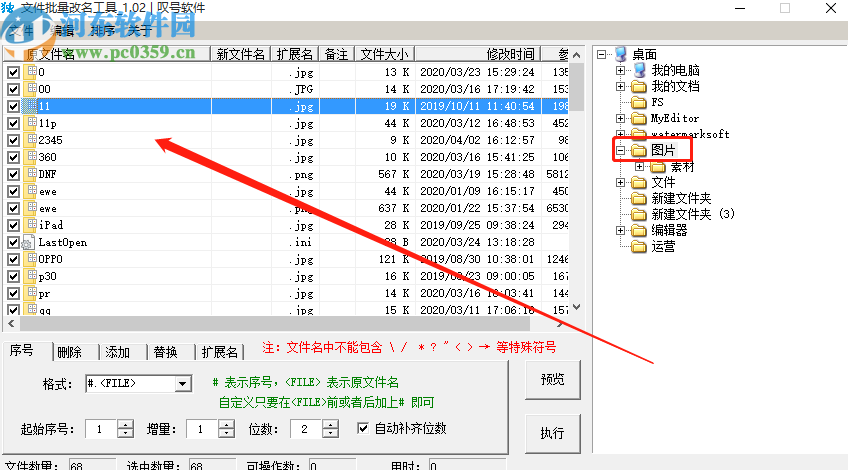Click the file icon for 360

(x=31, y=157)
